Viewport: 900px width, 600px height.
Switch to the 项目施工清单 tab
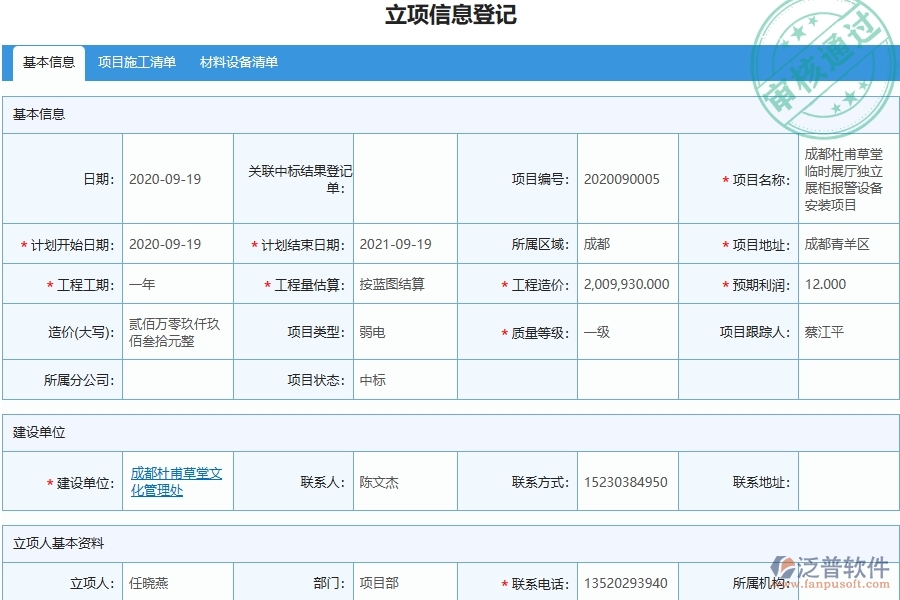[138, 62]
